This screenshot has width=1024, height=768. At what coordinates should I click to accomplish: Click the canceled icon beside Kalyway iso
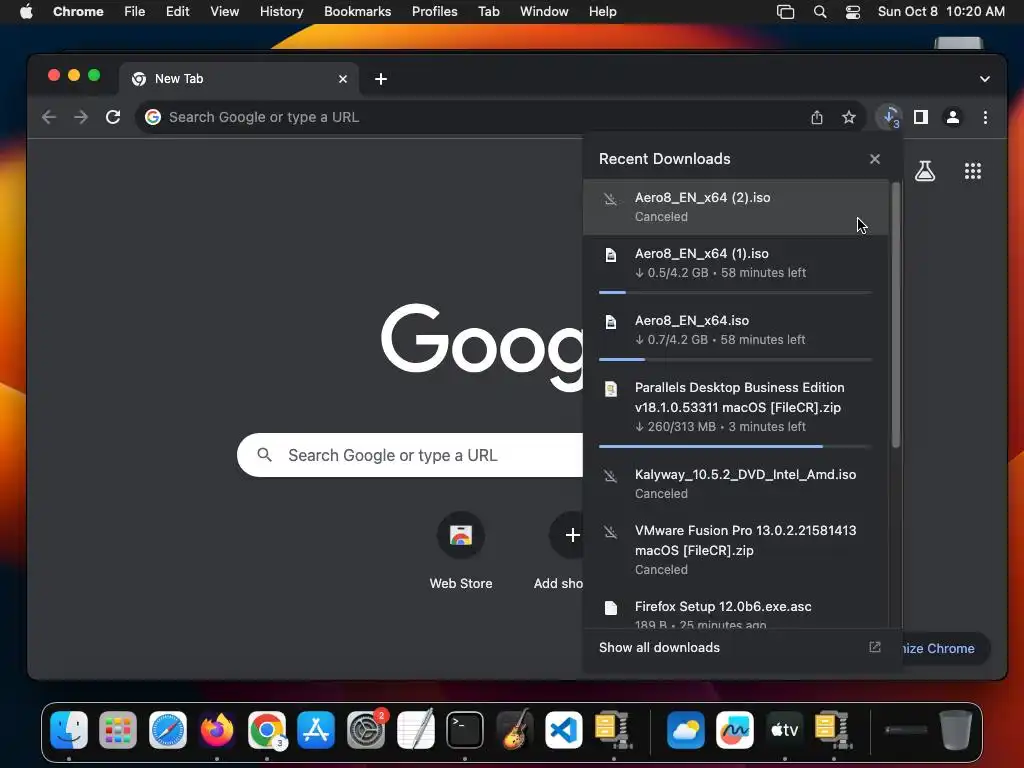point(611,476)
